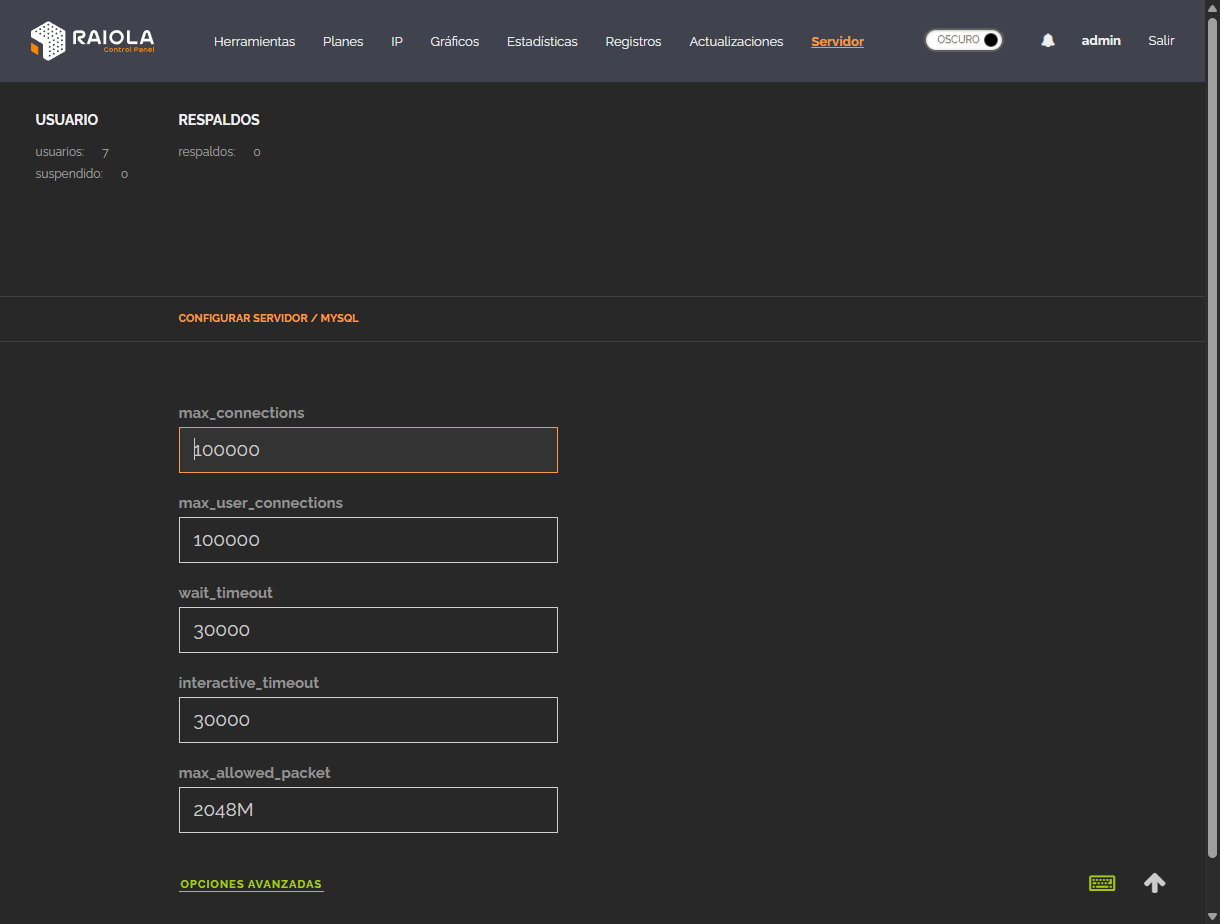The height and width of the screenshot is (924, 1220).
Task: Click the admin user link
Action: pyautogui.click(x=1101, y=41)
